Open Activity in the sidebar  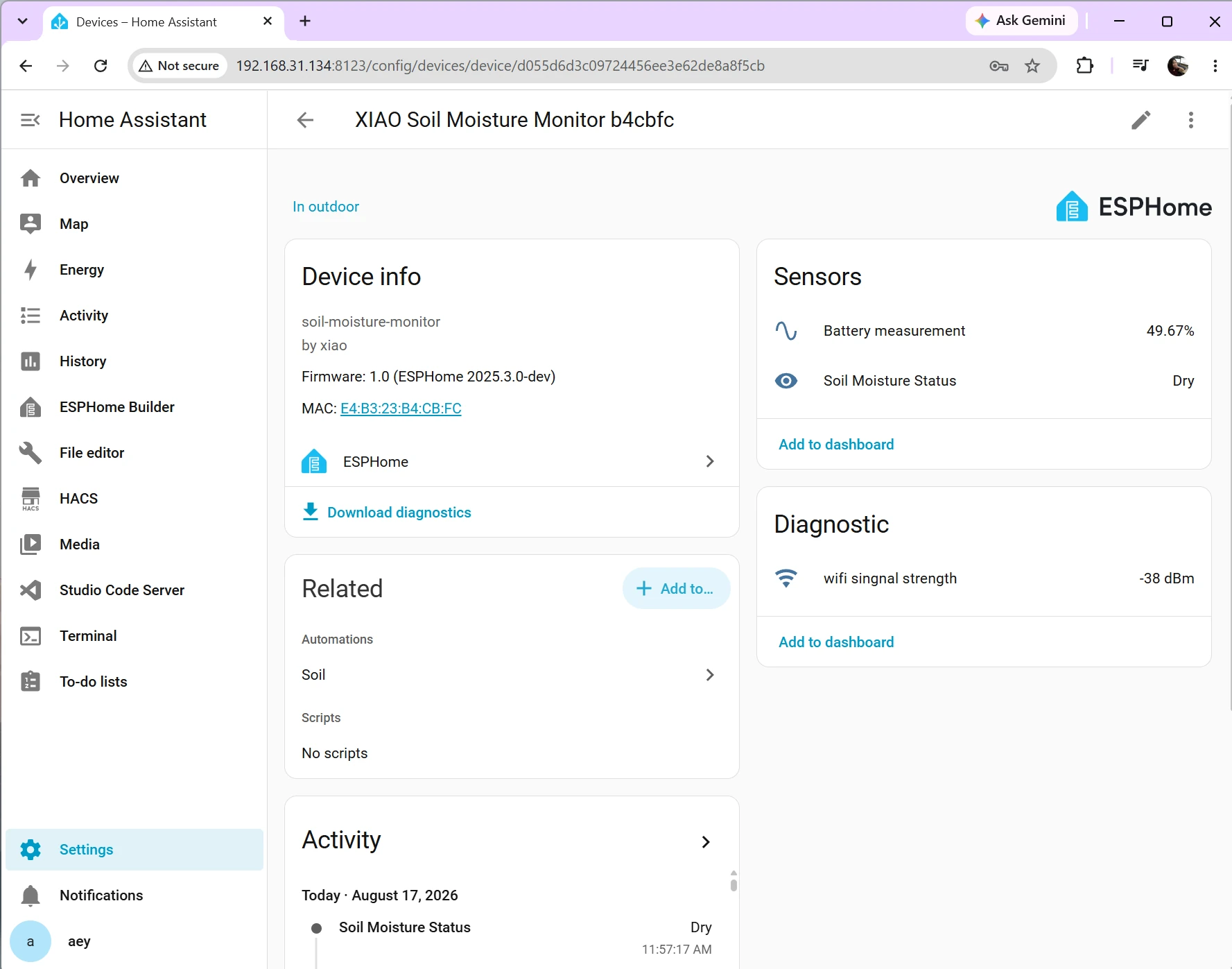point(134,316)
